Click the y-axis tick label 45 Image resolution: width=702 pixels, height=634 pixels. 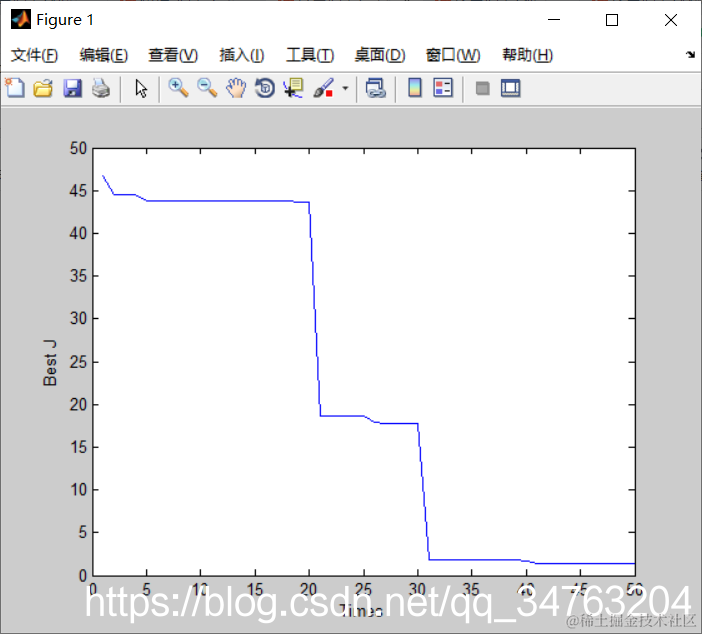(x=78, y=191)
